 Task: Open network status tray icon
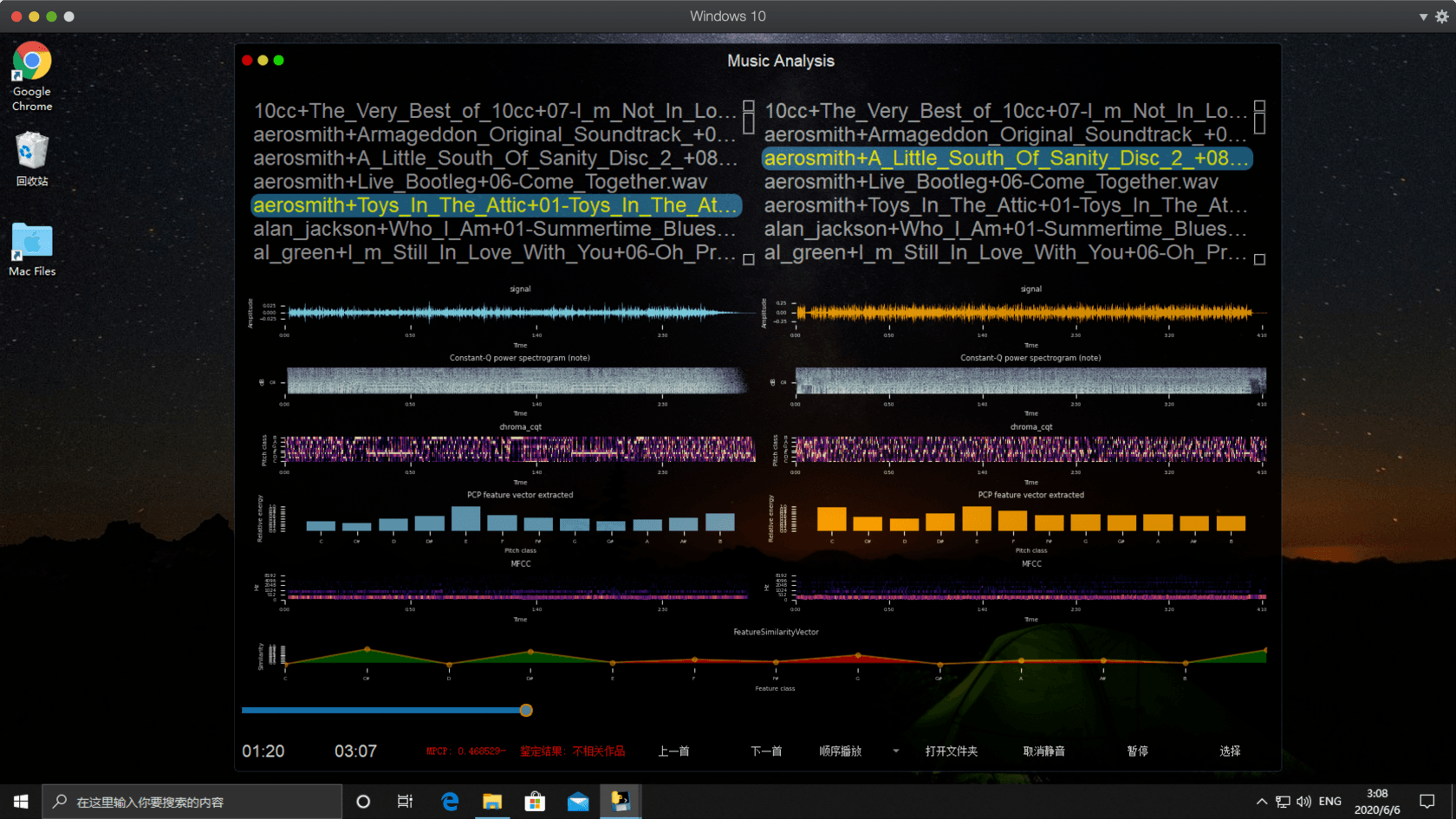click(1283, 802)
